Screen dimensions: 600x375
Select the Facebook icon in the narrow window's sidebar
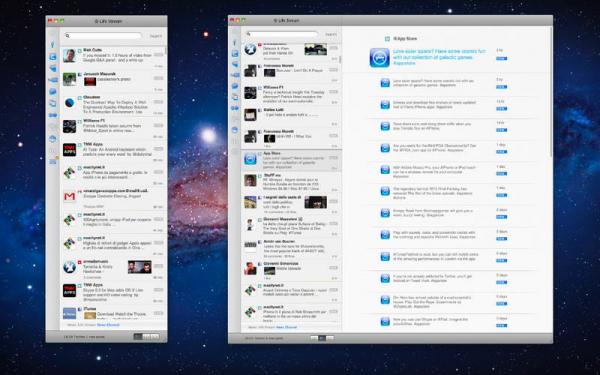tap(53, 45)
